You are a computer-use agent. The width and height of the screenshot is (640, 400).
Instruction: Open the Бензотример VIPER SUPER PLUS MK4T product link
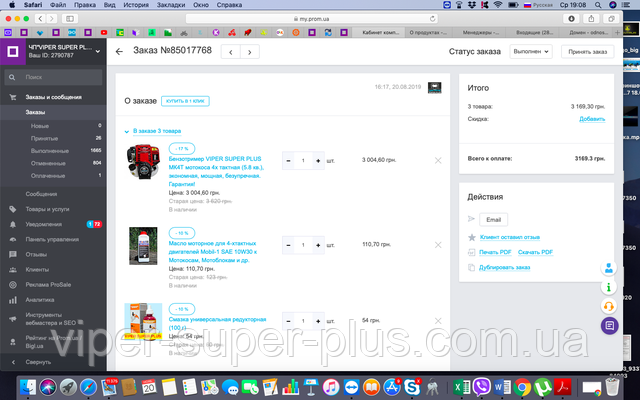(x=216, y=171)
